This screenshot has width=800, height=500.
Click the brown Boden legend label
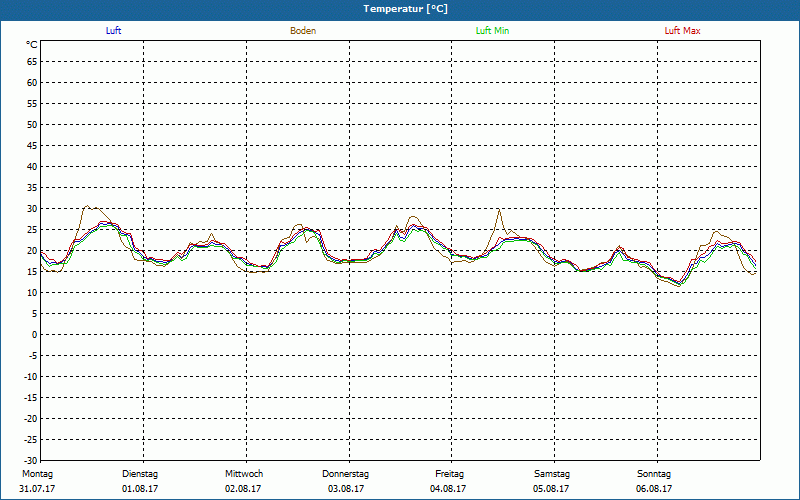(303, 31)
